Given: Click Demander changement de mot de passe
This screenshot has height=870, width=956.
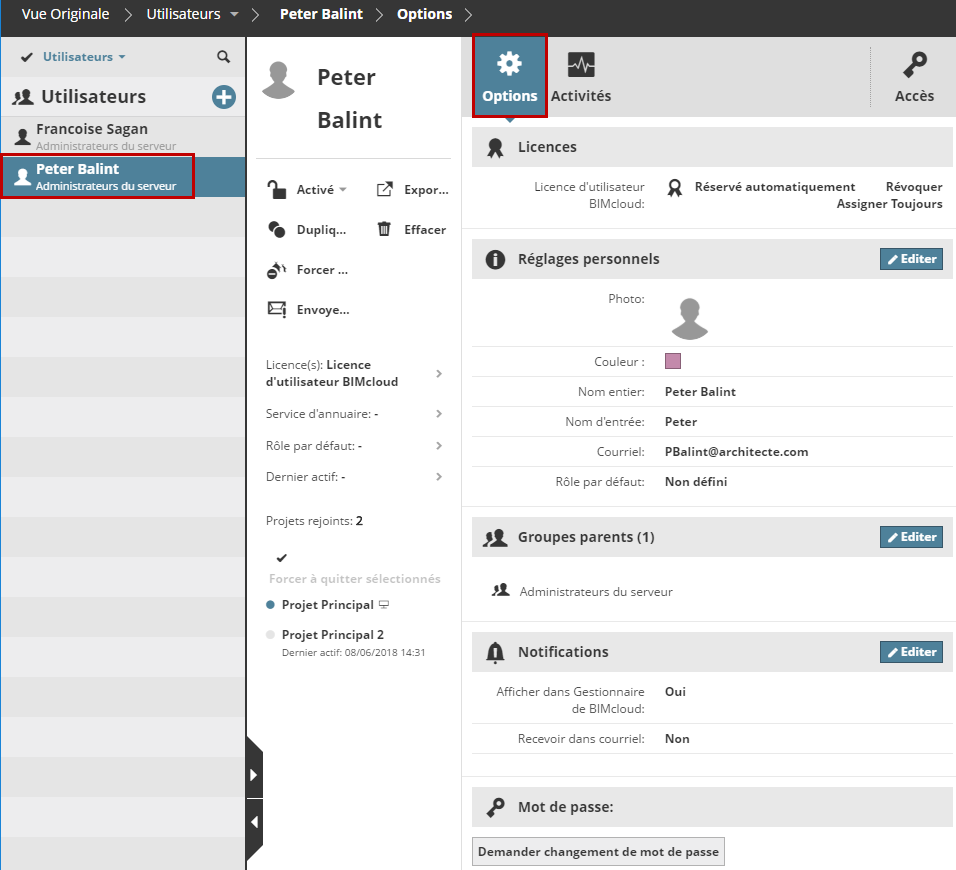Looking at the screenshot, I should (598, 852).
